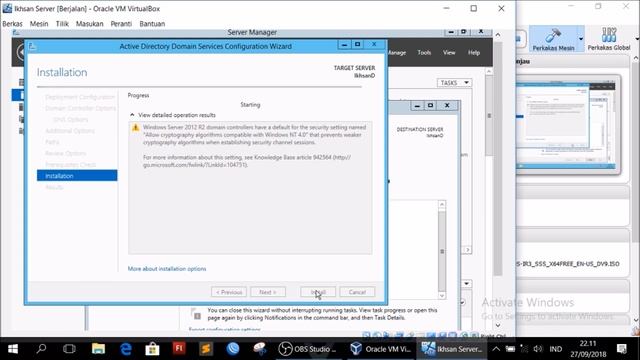The image size is (640, 360).
Task: Select the Perkakas Global tool button
Action: point(609,39)
